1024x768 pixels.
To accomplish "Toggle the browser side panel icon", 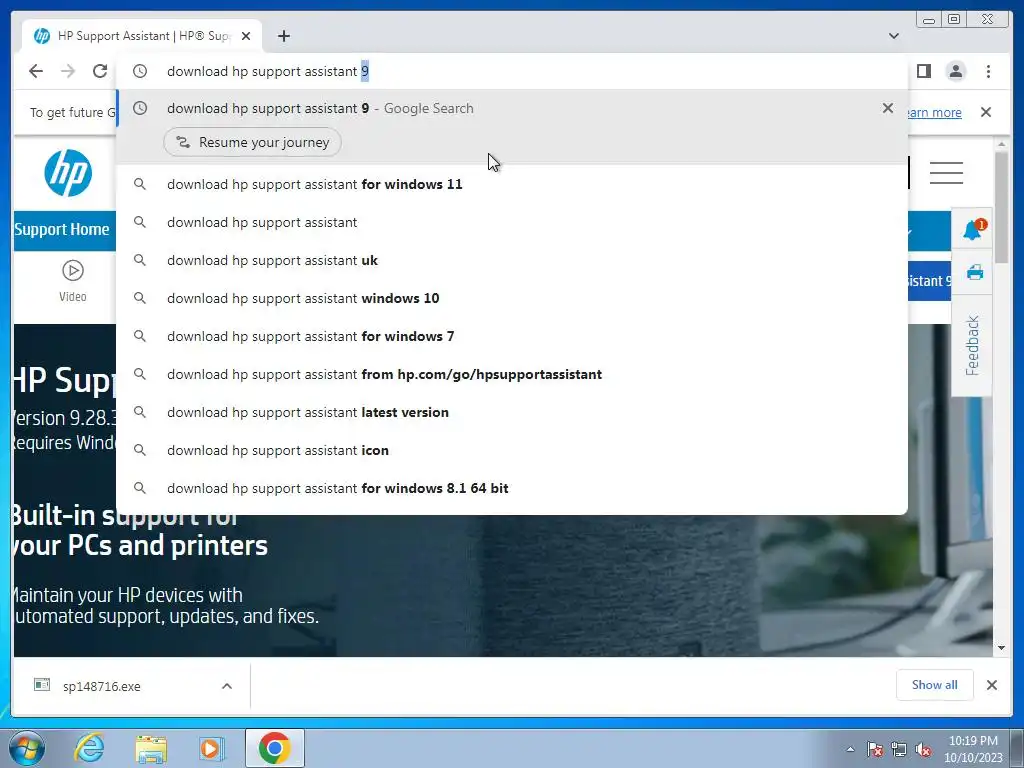I will [x=923, y=71].
